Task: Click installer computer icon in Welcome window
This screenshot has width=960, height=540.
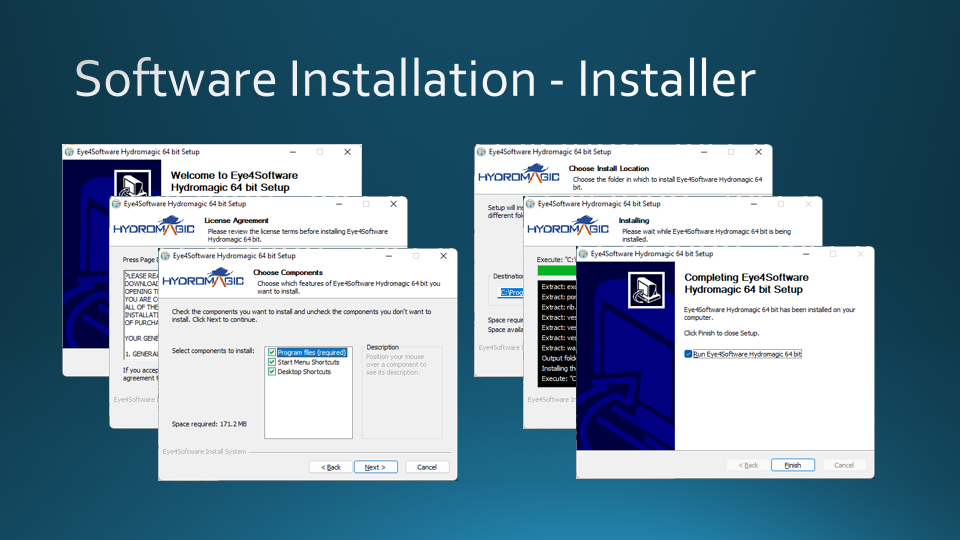Action: tap(133, 184)
